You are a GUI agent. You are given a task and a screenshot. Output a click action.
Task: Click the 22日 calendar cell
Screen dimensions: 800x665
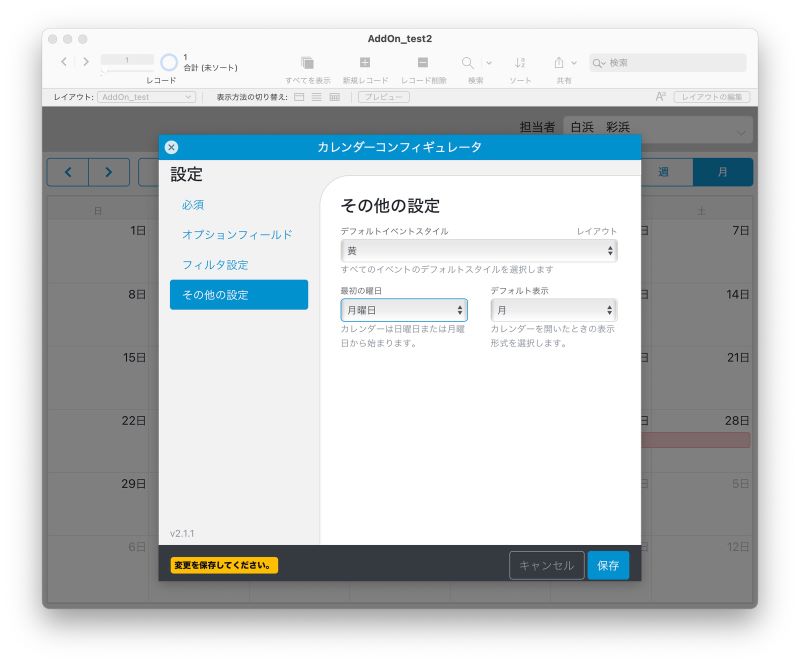98,441
